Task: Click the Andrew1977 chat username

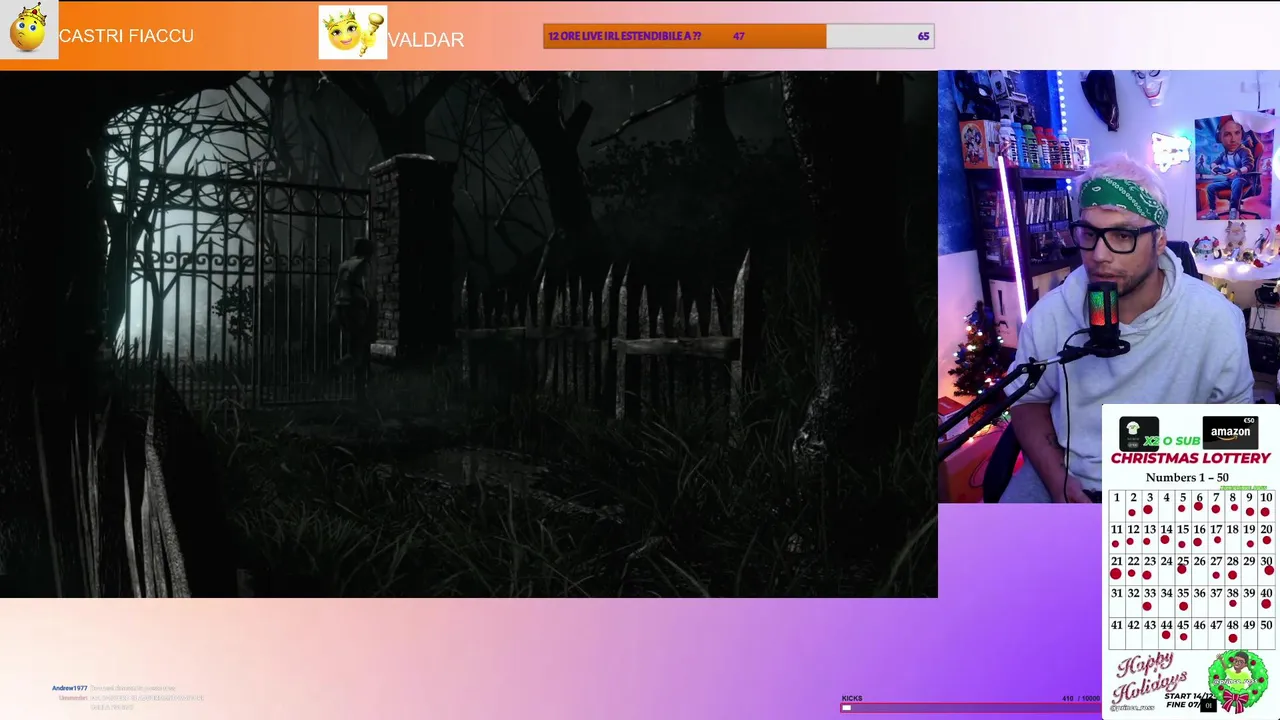Action: point(70,688)
